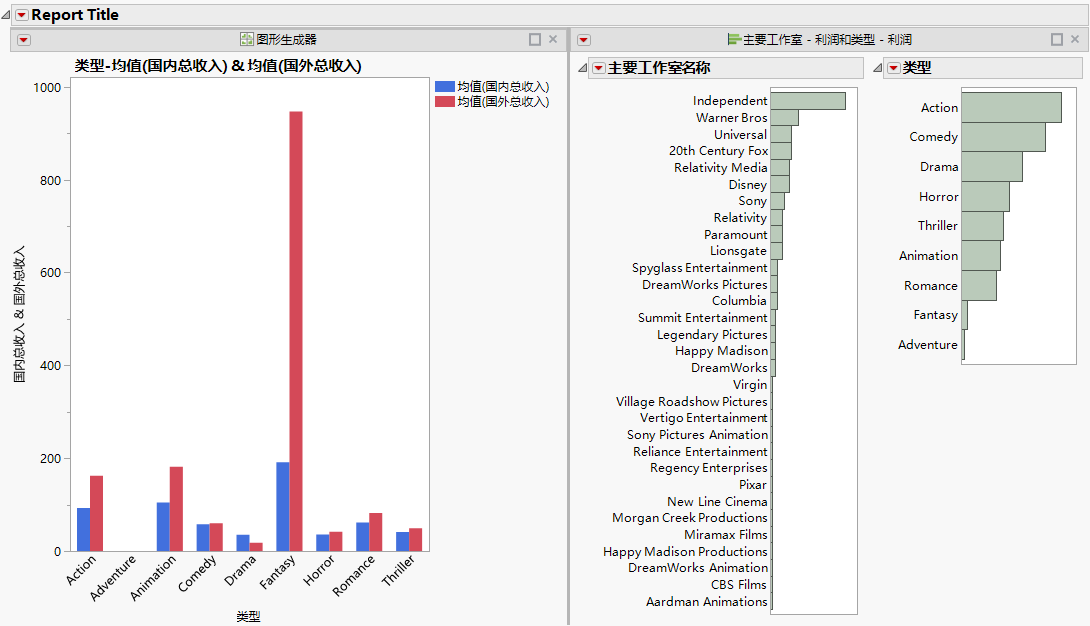Click the Pixar studio label

pos(753,485)
